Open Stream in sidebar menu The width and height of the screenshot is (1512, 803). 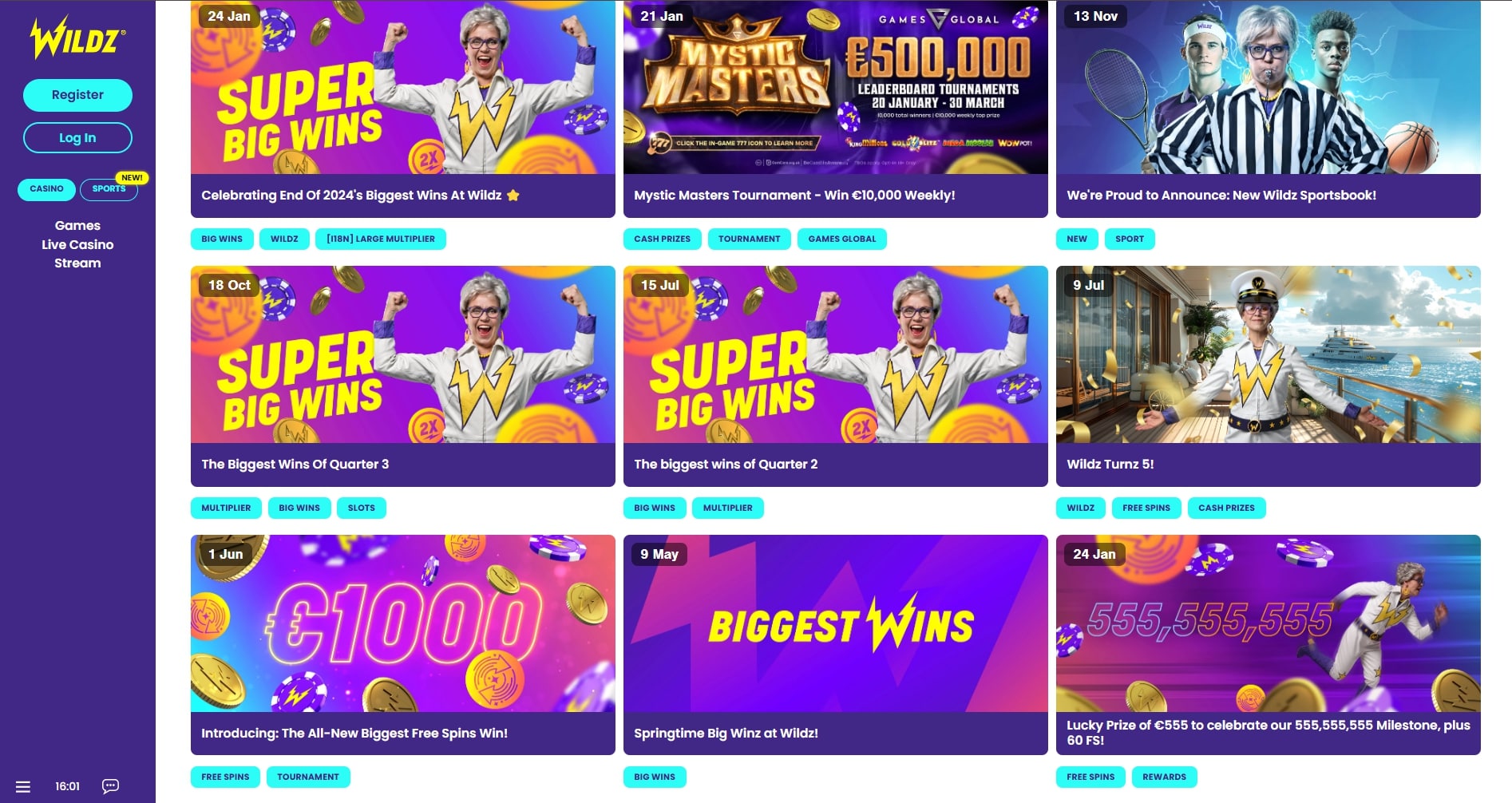point(77,263)
